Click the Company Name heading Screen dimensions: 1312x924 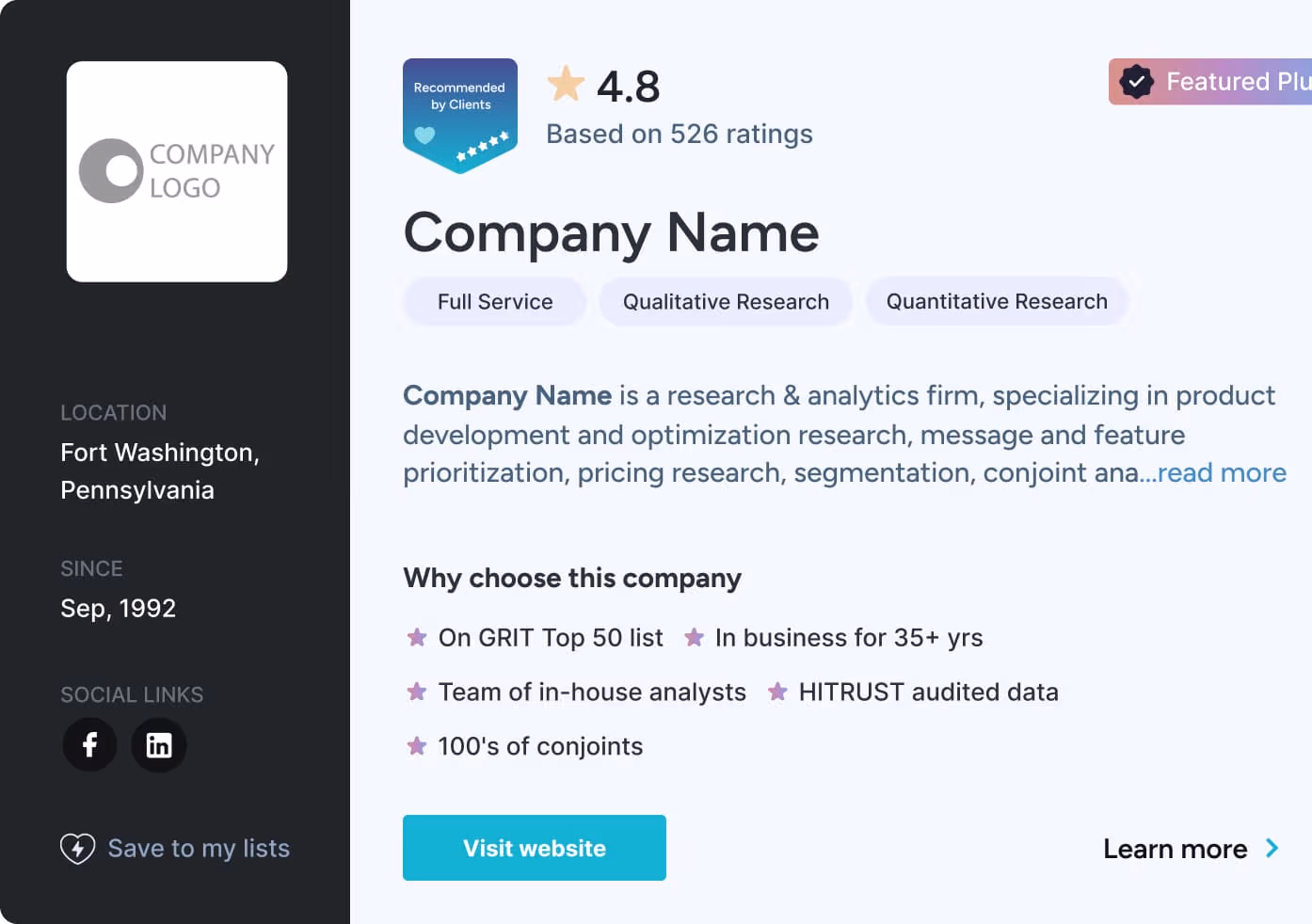click(611, 232)
